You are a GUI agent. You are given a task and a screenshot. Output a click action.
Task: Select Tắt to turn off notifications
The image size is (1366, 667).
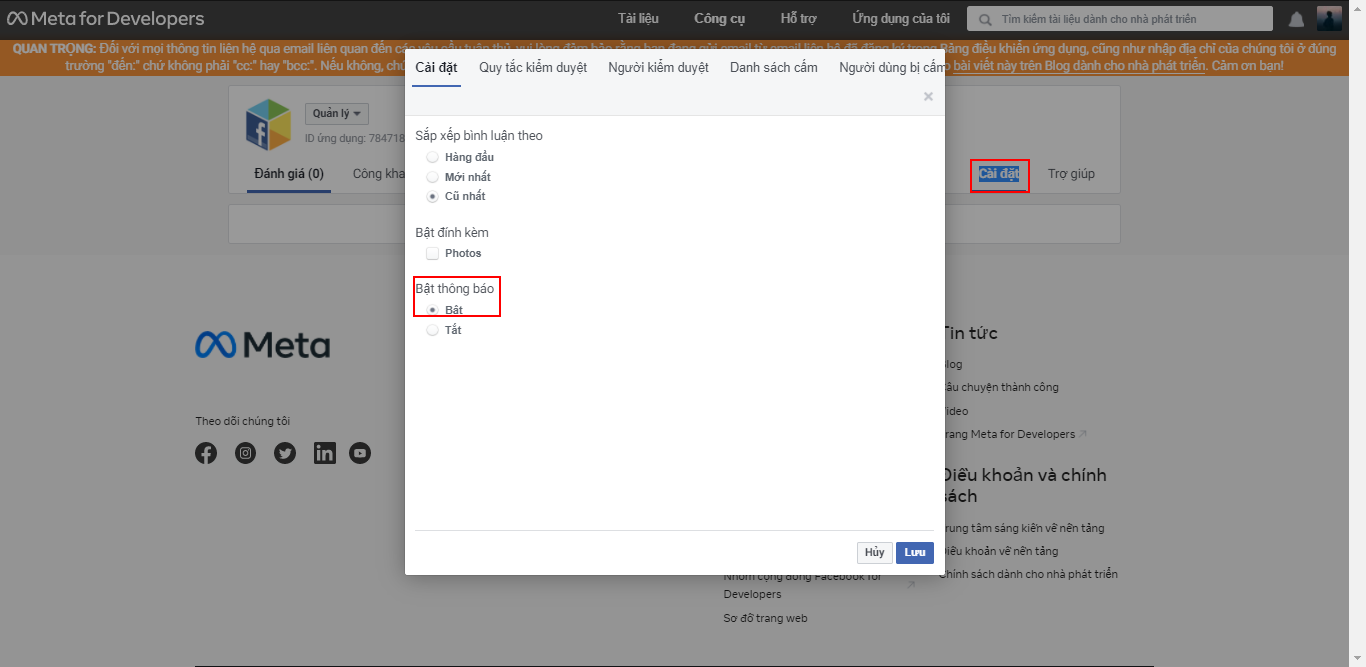click(432, 330)
